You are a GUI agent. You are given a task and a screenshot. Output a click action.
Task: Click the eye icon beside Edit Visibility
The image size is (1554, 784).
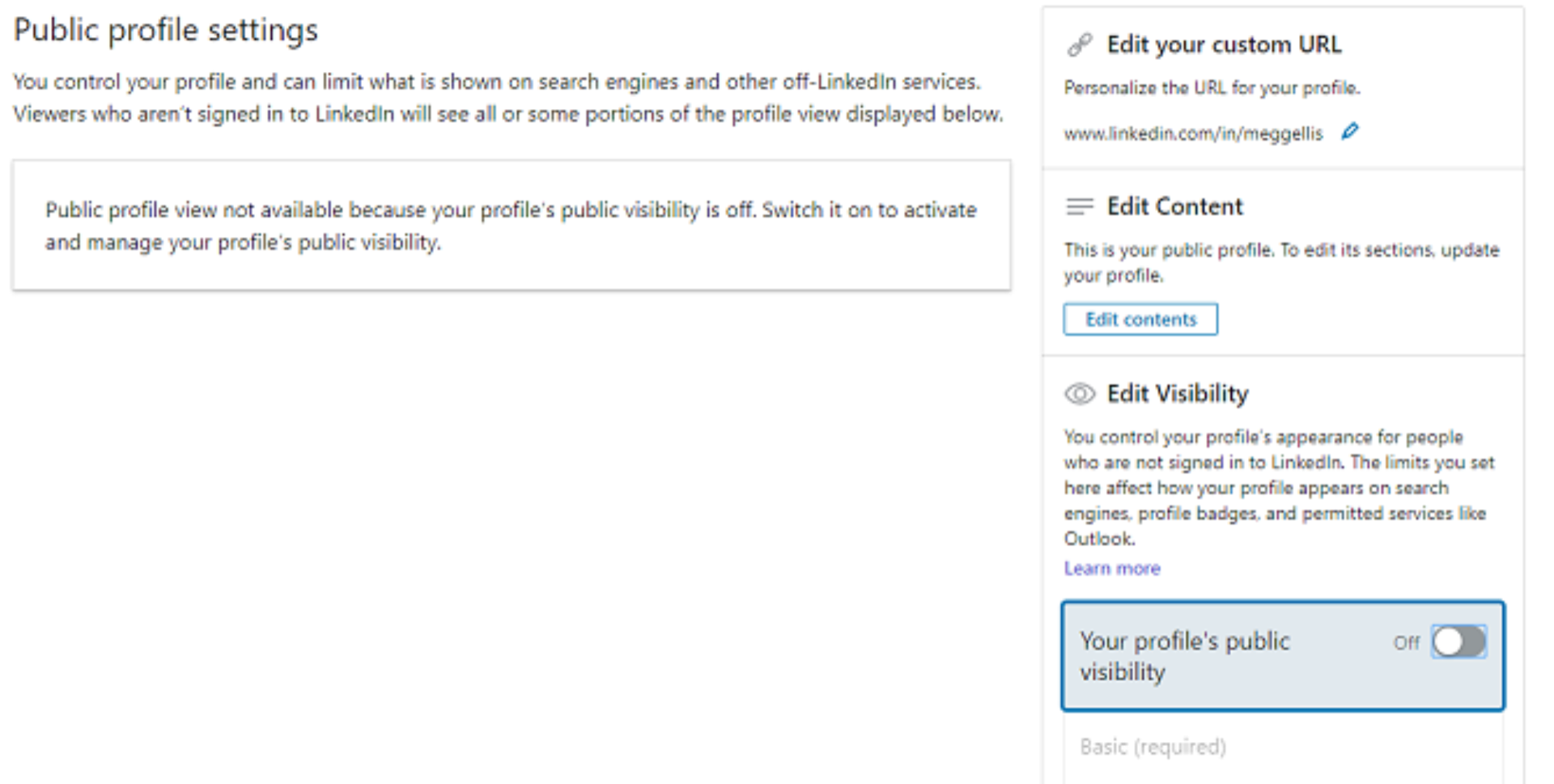point(1080,394)
